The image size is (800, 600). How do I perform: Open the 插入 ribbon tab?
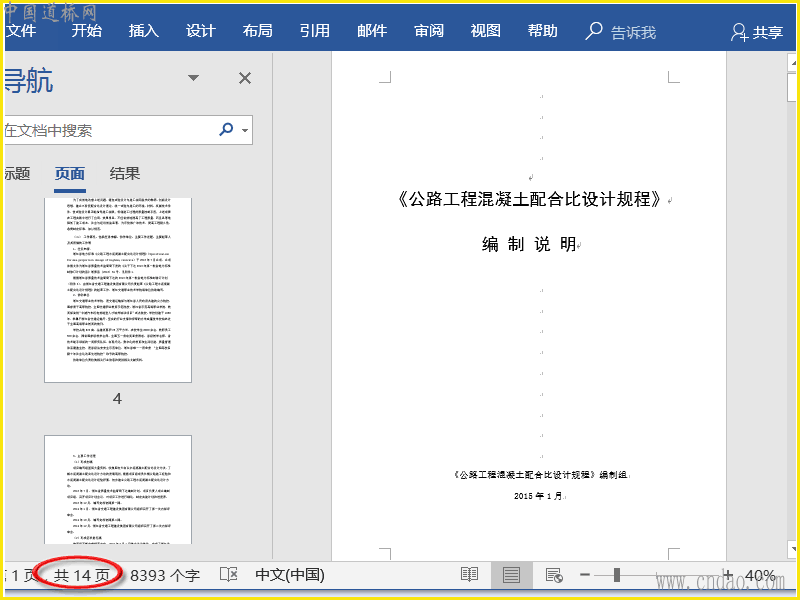143,31
